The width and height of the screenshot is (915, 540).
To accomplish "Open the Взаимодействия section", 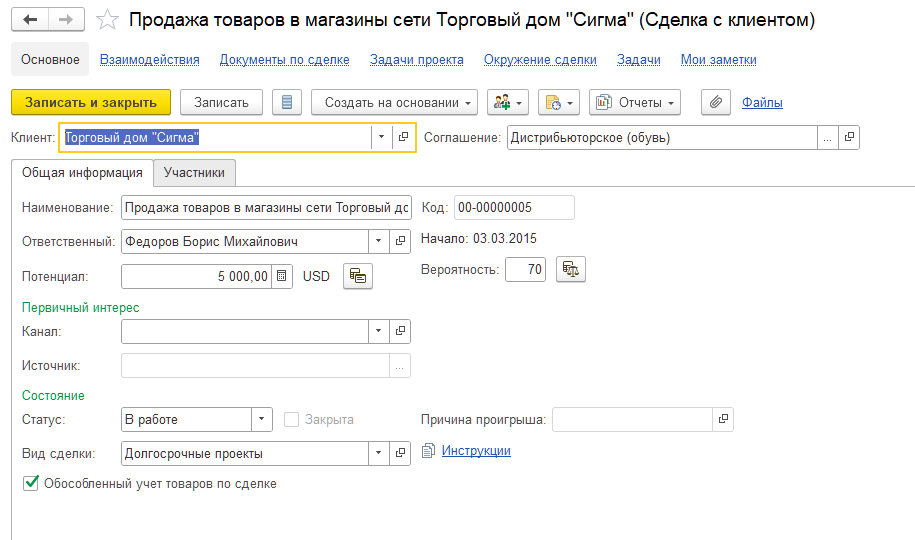I will (x=149, y=60).
